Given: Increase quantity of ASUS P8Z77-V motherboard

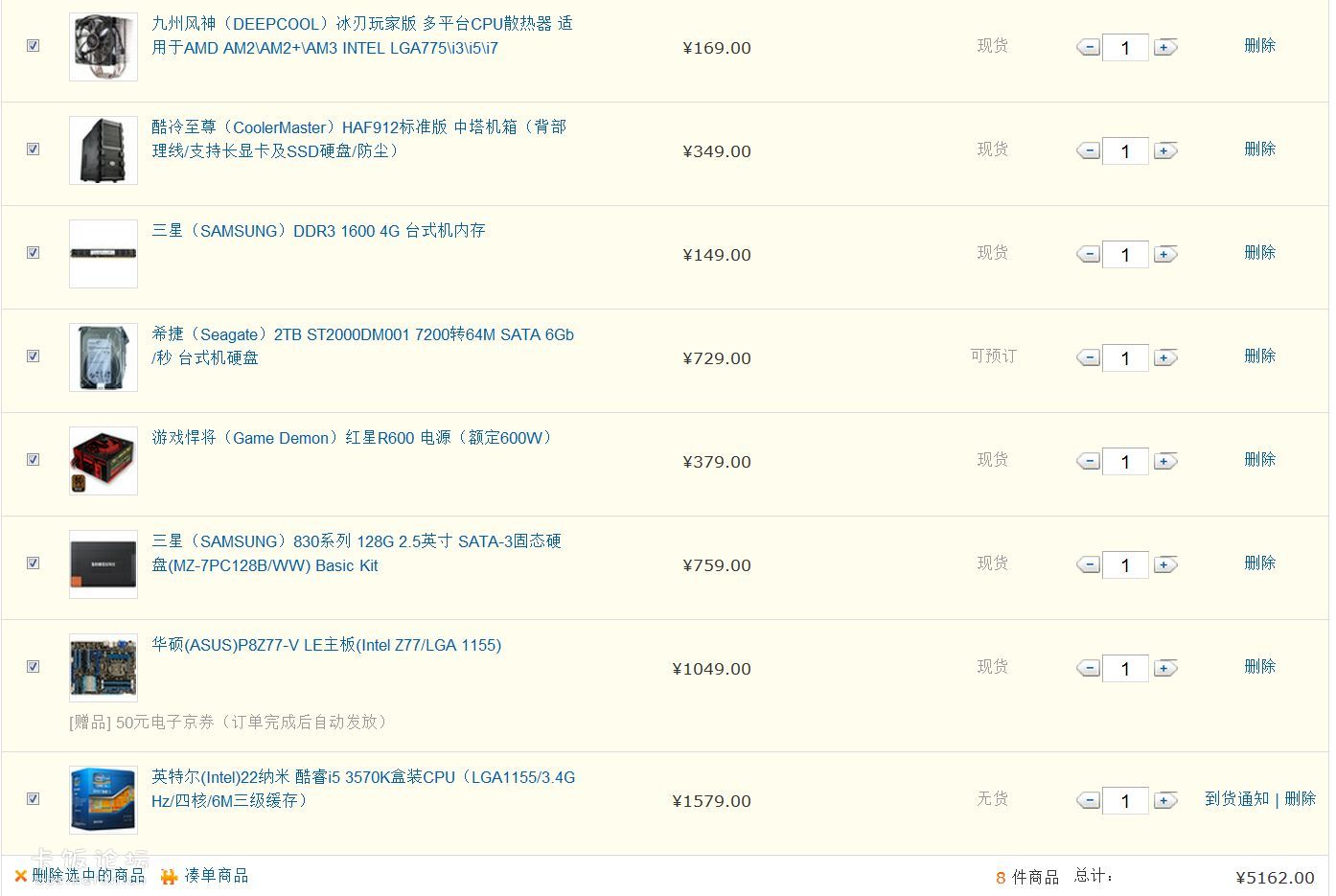Looking at the screenshot, I should (1165, 668).
